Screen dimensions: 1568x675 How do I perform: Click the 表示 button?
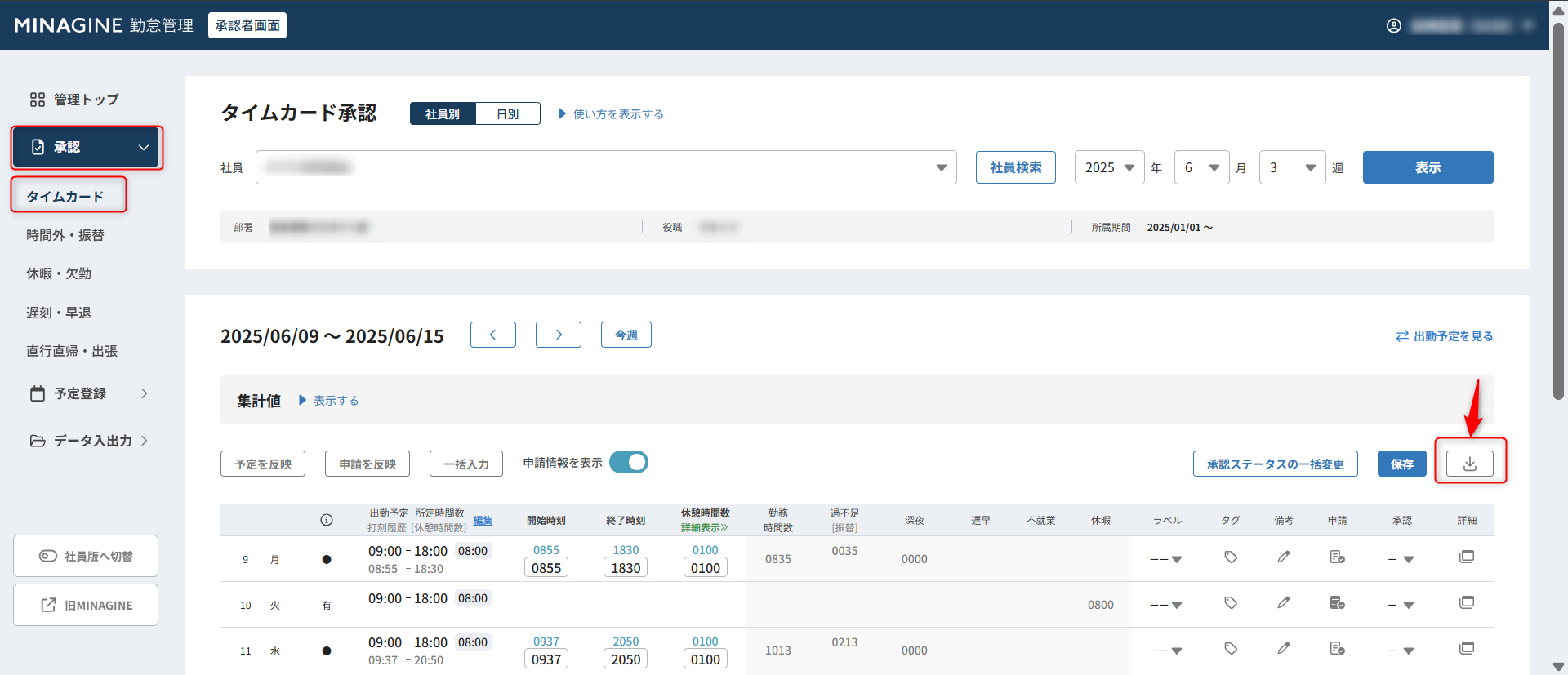pyautogui.click(x=1428, y=167)
